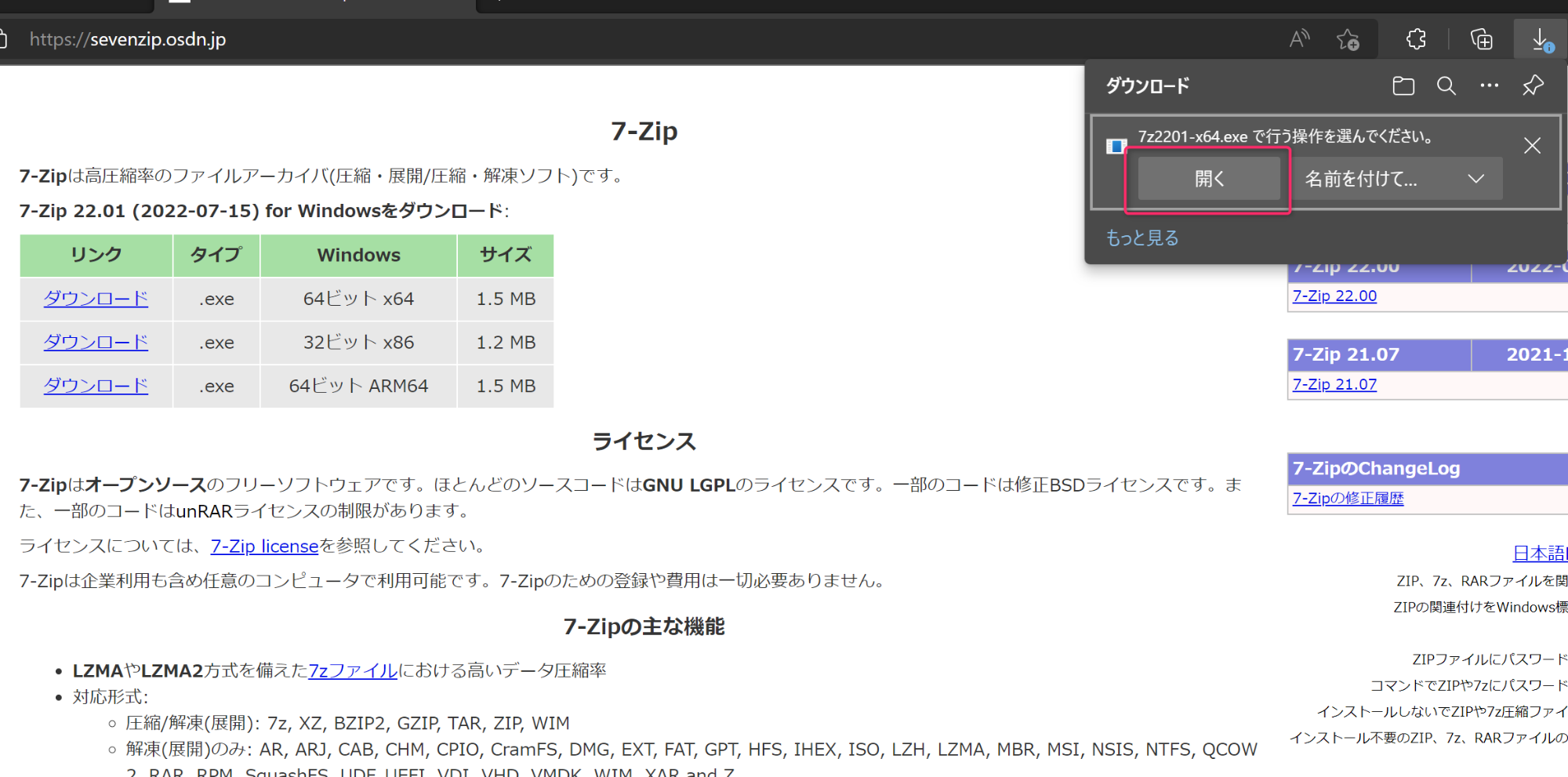Search downloads with magnifier icon
The image size is (1568, 777).
[x=1446, y=86]
